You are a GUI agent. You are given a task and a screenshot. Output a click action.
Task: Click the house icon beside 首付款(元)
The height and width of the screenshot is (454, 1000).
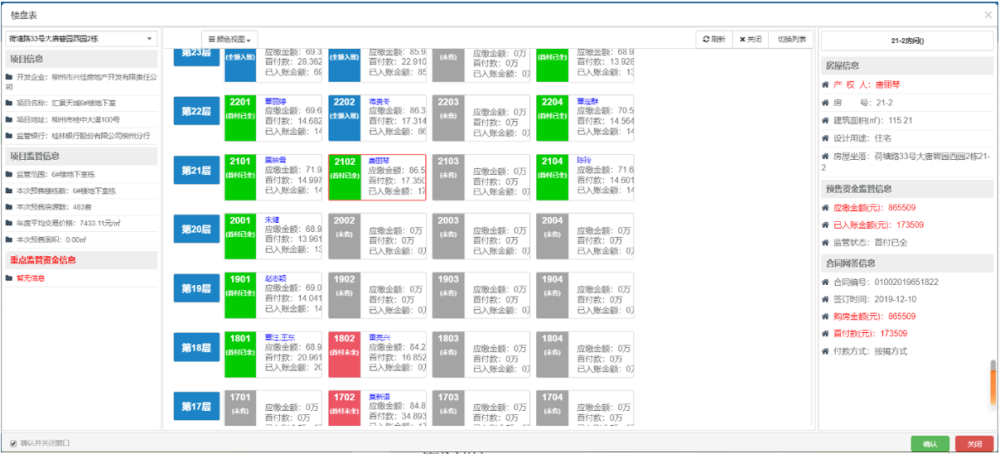825,333
